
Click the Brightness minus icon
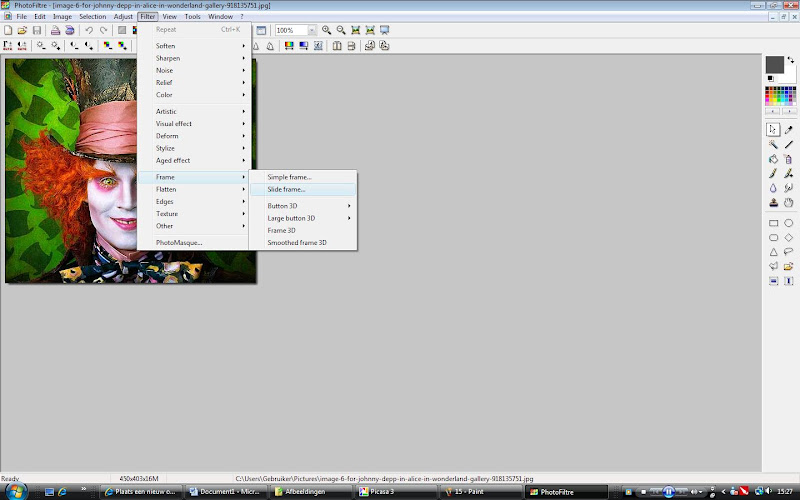41,46
